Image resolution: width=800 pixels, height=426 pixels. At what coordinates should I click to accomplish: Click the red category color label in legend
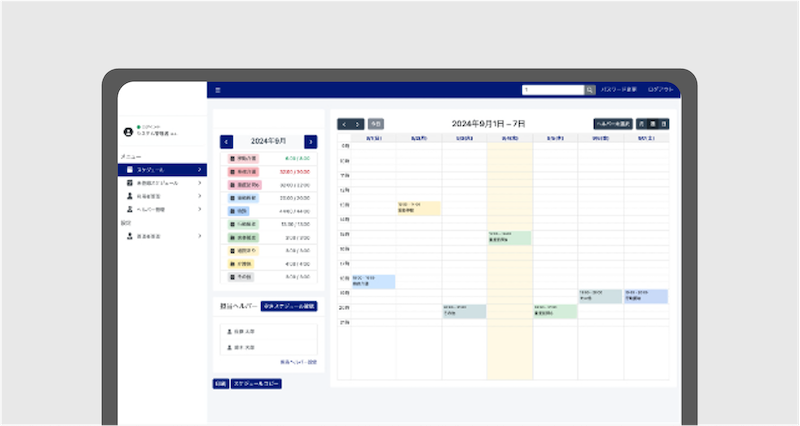244,172
